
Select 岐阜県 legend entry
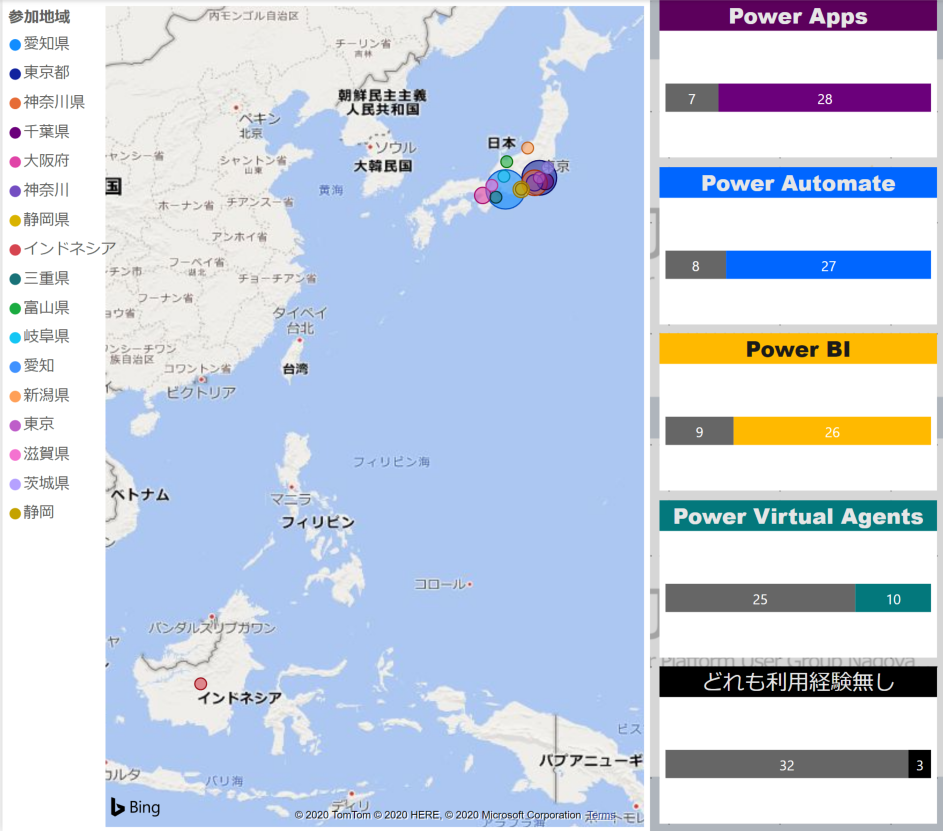coord(40,336)
